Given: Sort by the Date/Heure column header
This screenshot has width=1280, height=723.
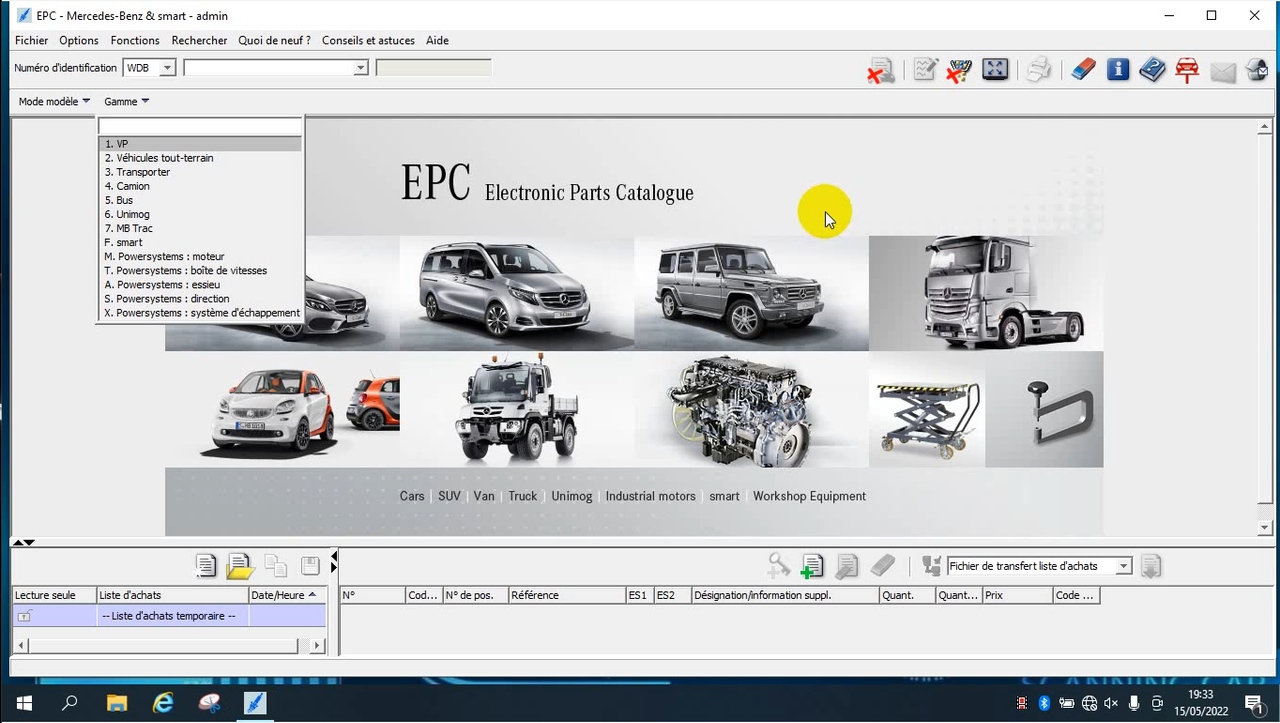Looking at the screenshot, I should tap(288, 595).
